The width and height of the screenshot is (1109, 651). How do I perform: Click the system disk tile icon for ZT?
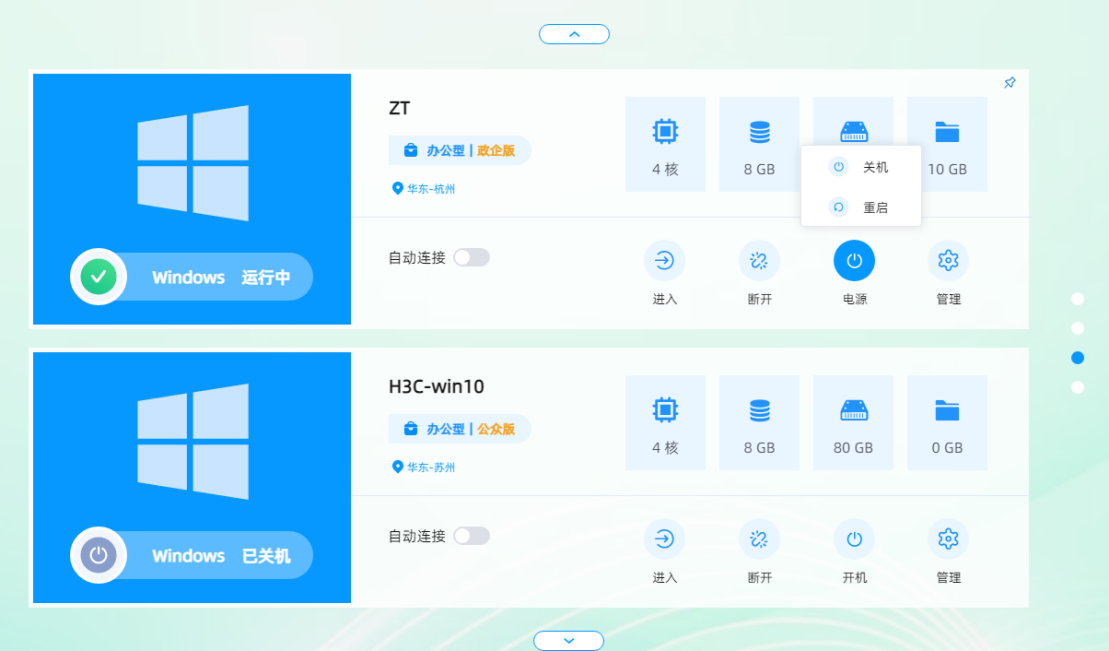pyautogui.click(x=854, y=131)
